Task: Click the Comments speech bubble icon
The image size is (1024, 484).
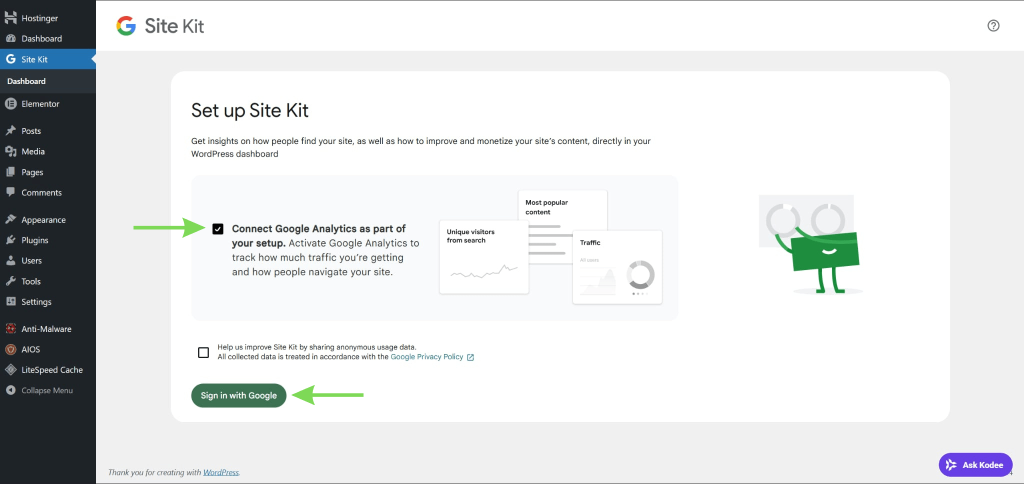Action: click(10, 193)
